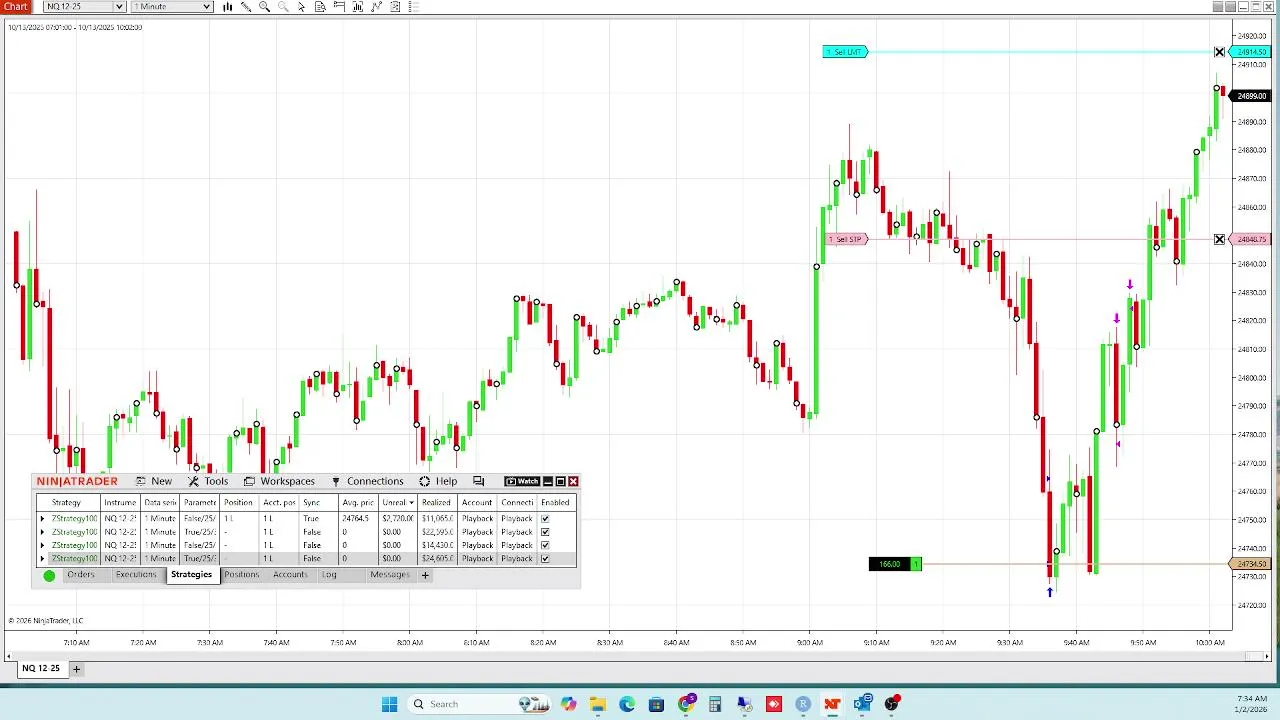Click the Sell LMT order label
1280x720 pixels.
point(845,52)
